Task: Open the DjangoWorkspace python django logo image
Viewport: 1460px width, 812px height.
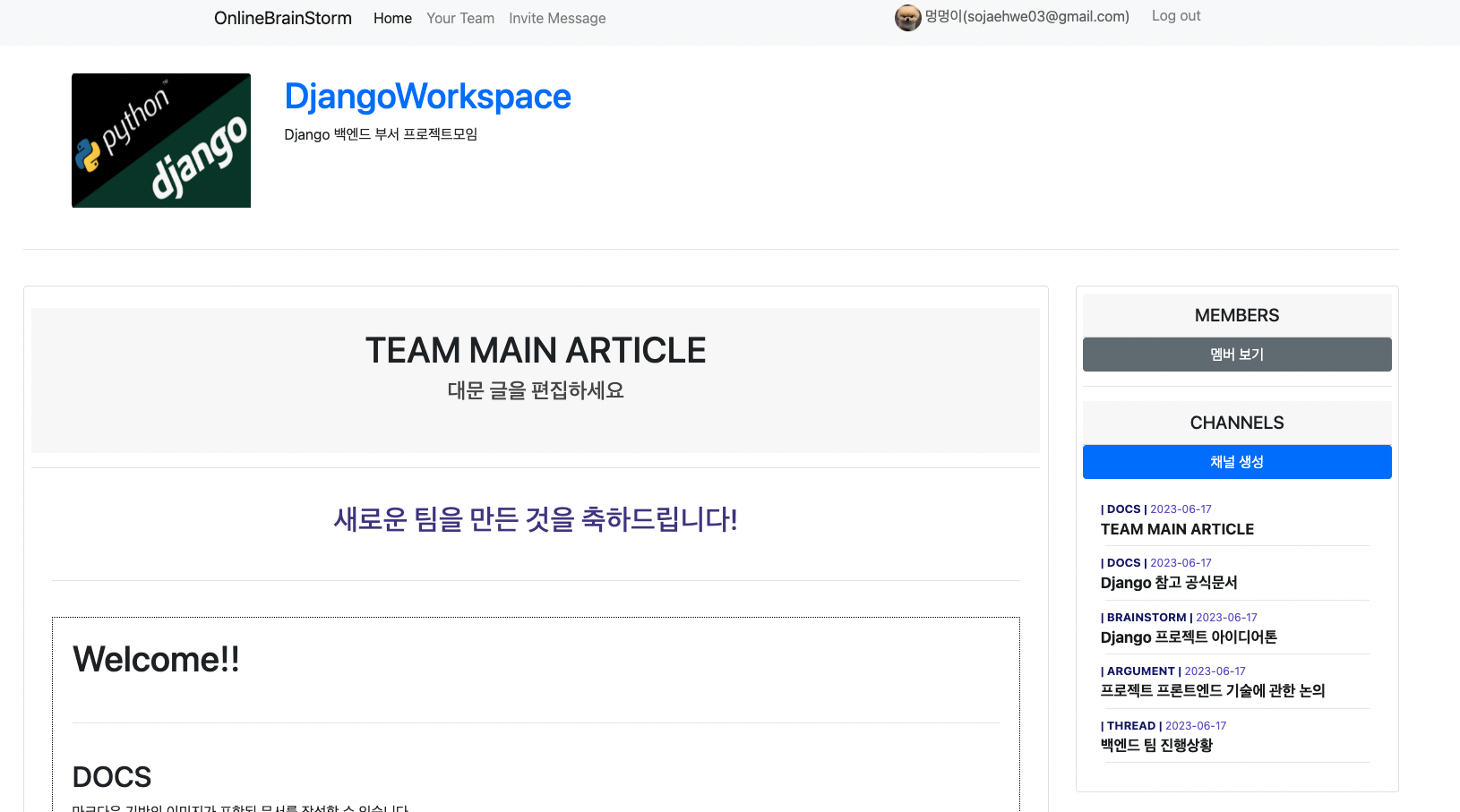Action: coord(161,141)
